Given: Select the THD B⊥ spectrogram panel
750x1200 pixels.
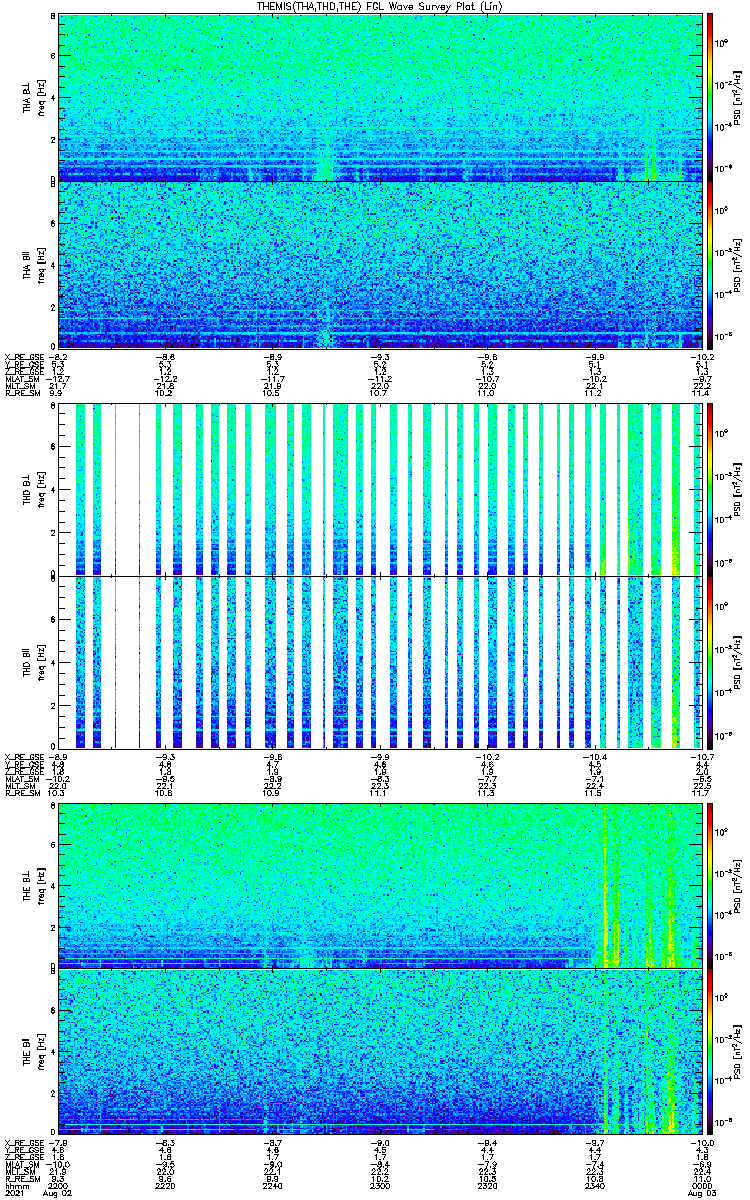Looking at the screenshot, I should pos(379,489).
